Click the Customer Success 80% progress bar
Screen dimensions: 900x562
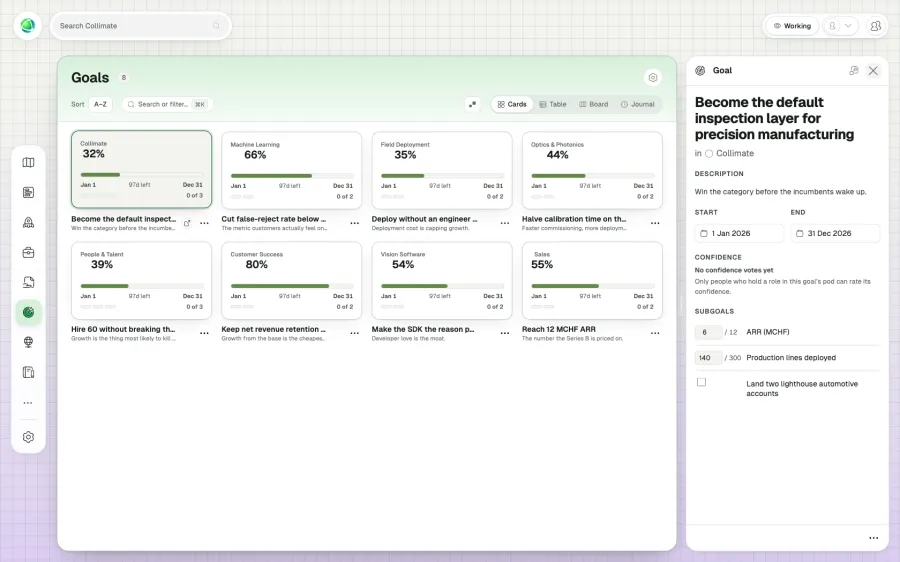pyautogui.click(x=292, y=286)
